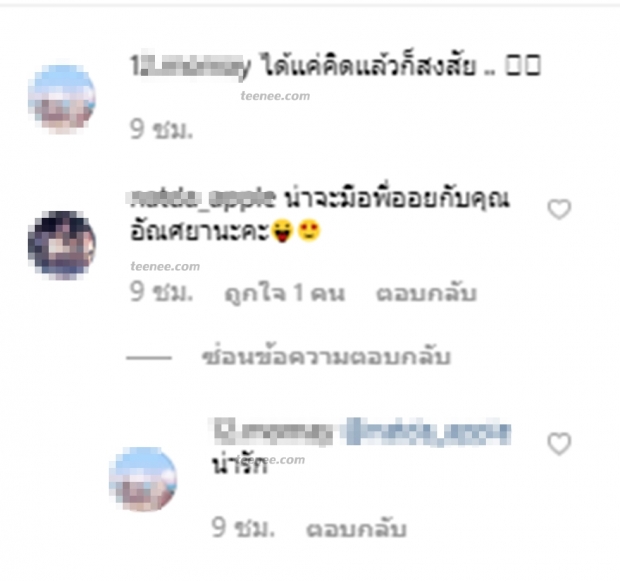Click the 9 ชม. timestamp beside ถูกใจ 1 คน
This screenshot has width=620, height=581.
[x=161, y=293]
